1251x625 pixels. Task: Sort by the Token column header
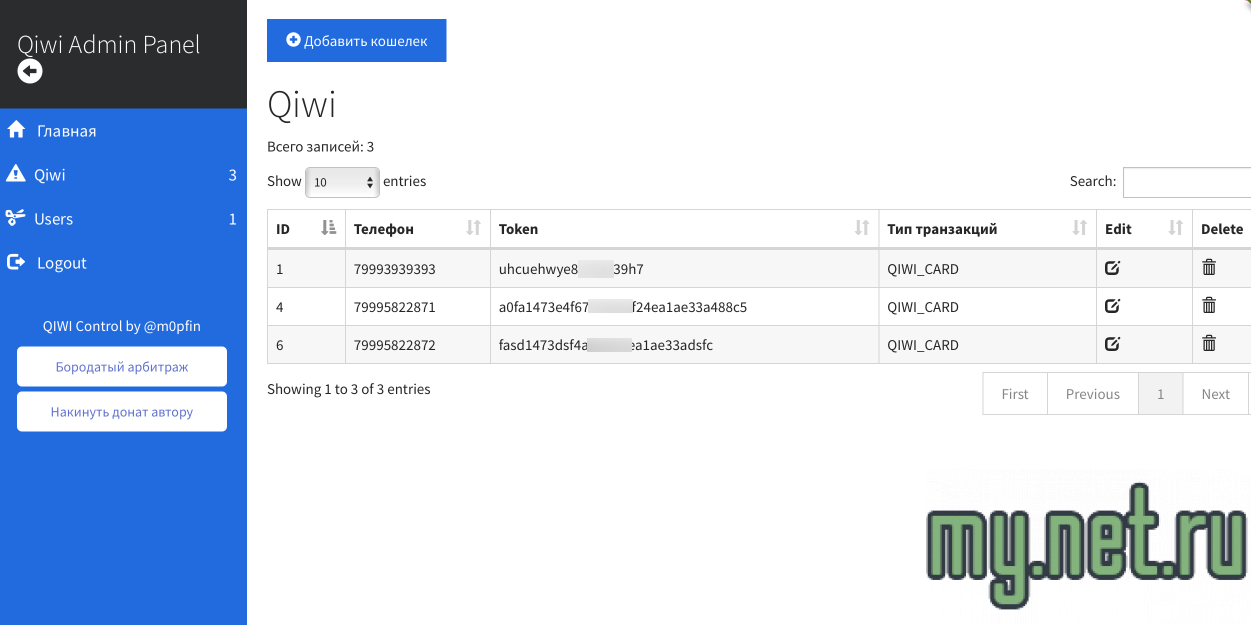[683, 229]
